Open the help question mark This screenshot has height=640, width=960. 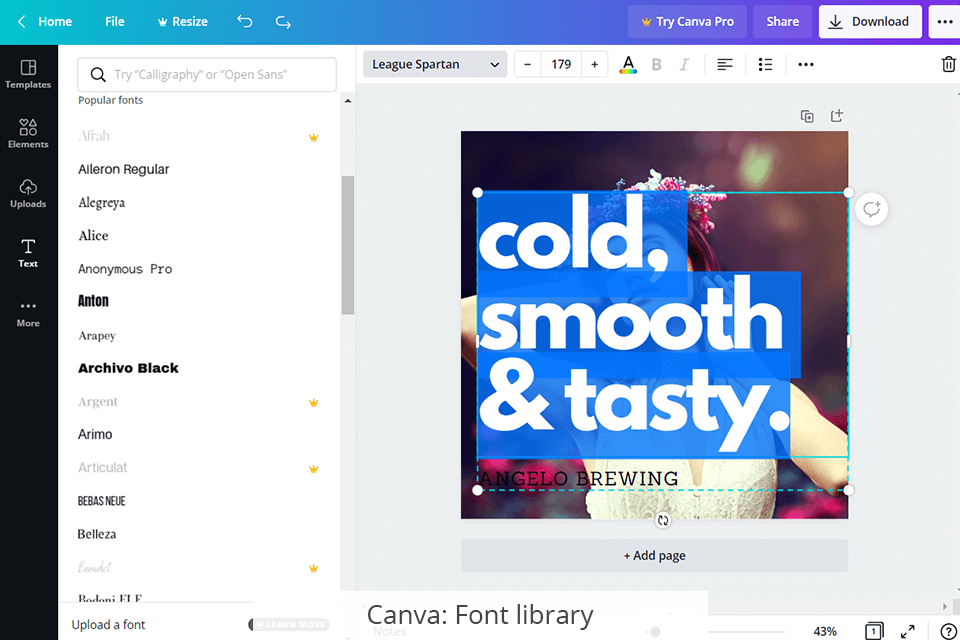[948, 631]
